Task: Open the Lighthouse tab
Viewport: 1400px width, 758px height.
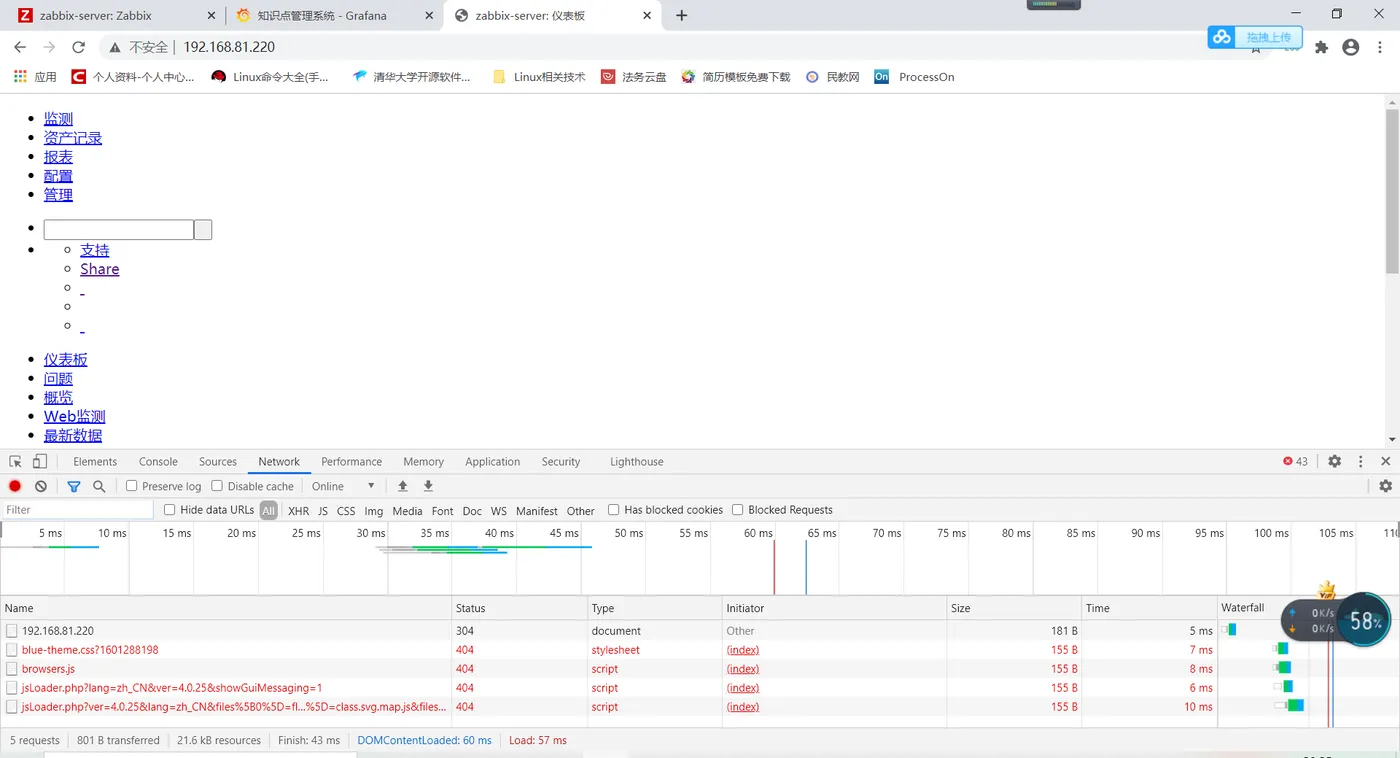Action: coord(637,462)
